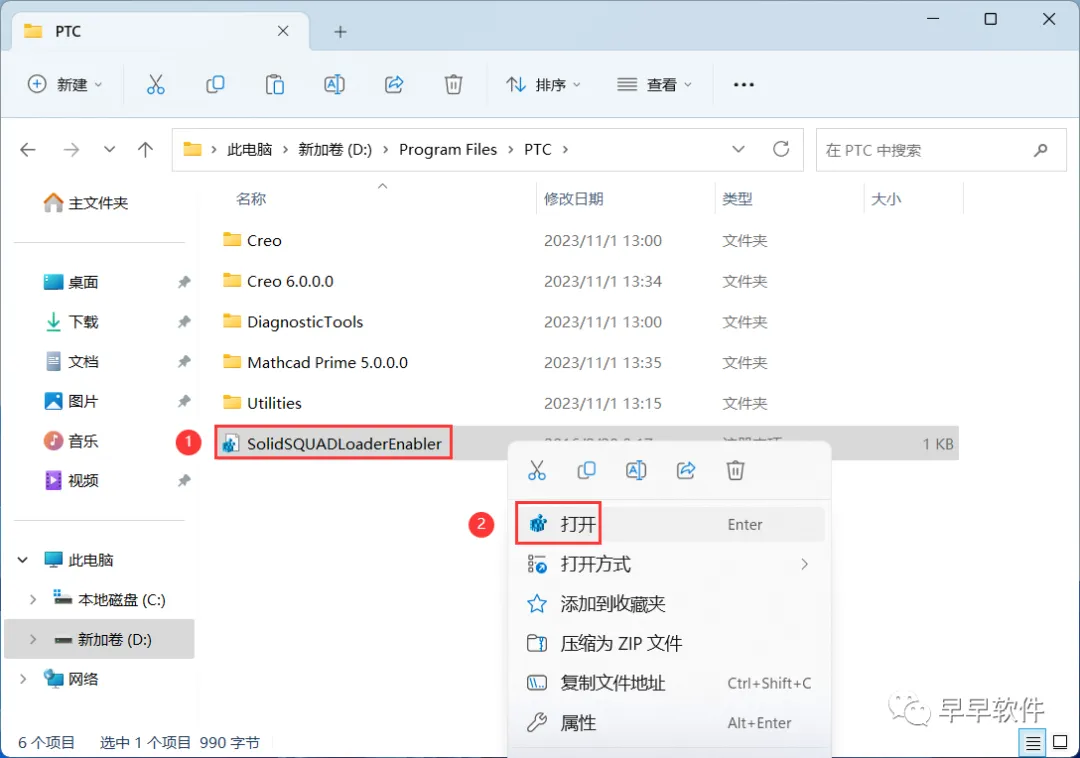
Task: Click the Share icon in the context menu
Action: [686, 471]
